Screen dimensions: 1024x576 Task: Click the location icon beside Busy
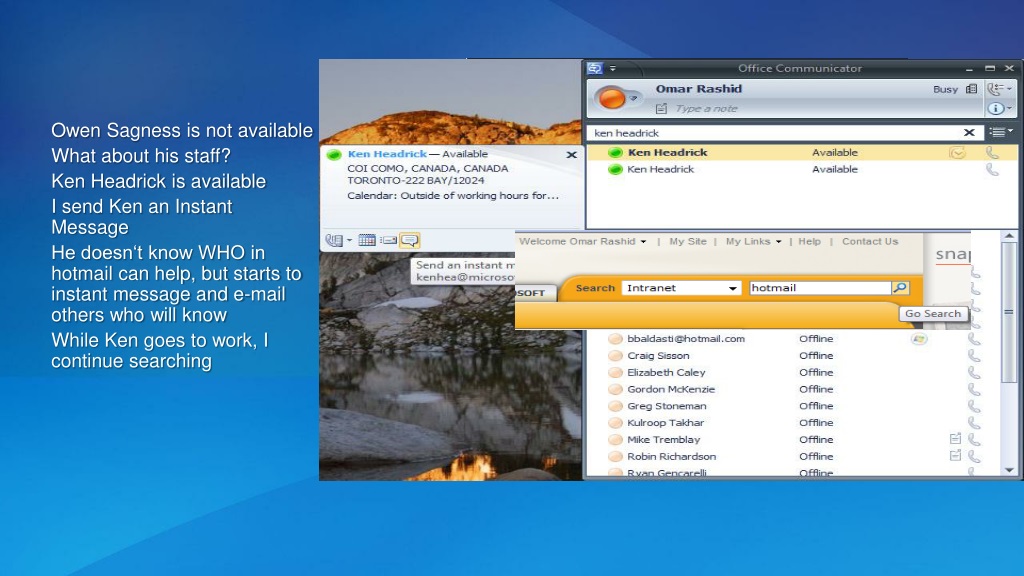pyautogui.click(x=972, y=89)
